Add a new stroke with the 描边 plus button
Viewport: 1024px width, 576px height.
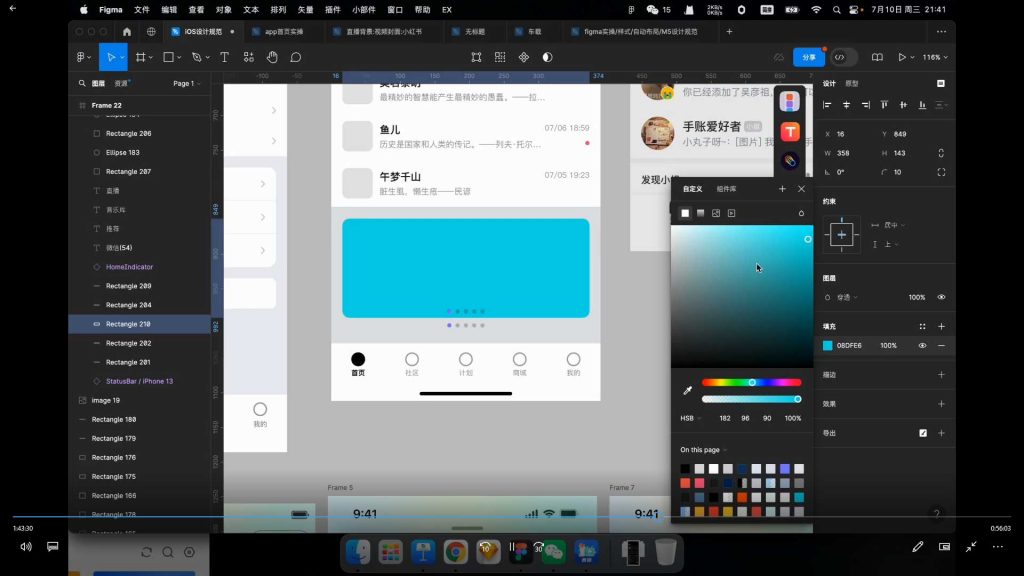pyautogui.click(x=941, y=374)
